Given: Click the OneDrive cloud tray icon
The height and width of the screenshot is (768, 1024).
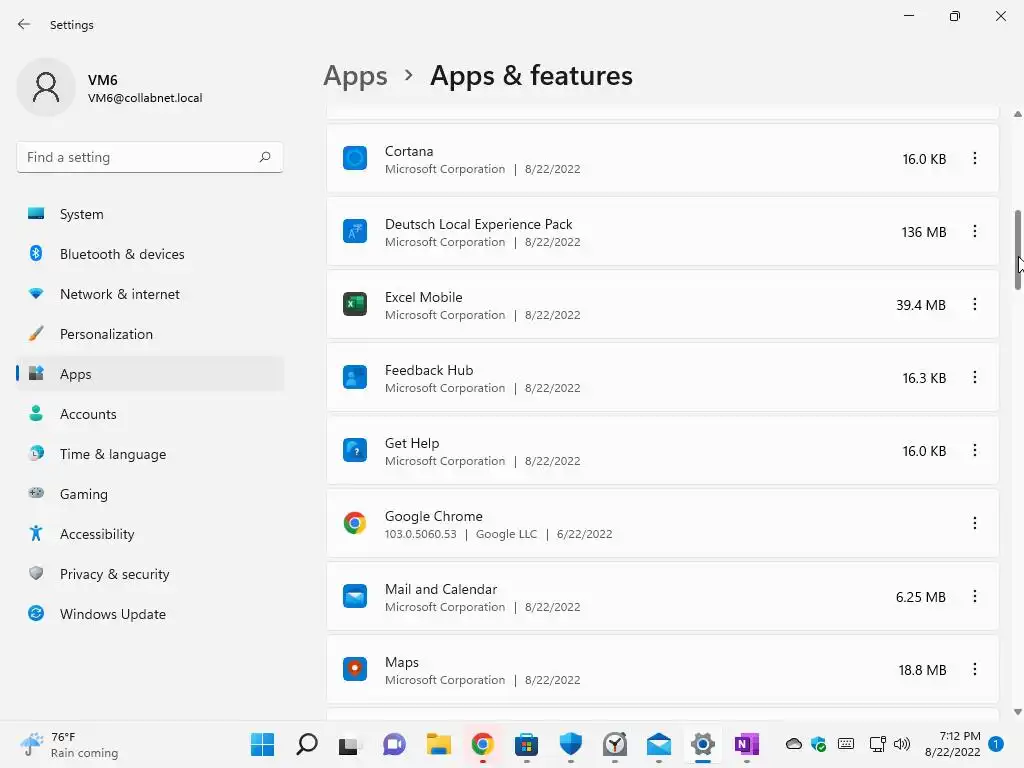Looking at the screenshot, I should click(x=793, y=744).
